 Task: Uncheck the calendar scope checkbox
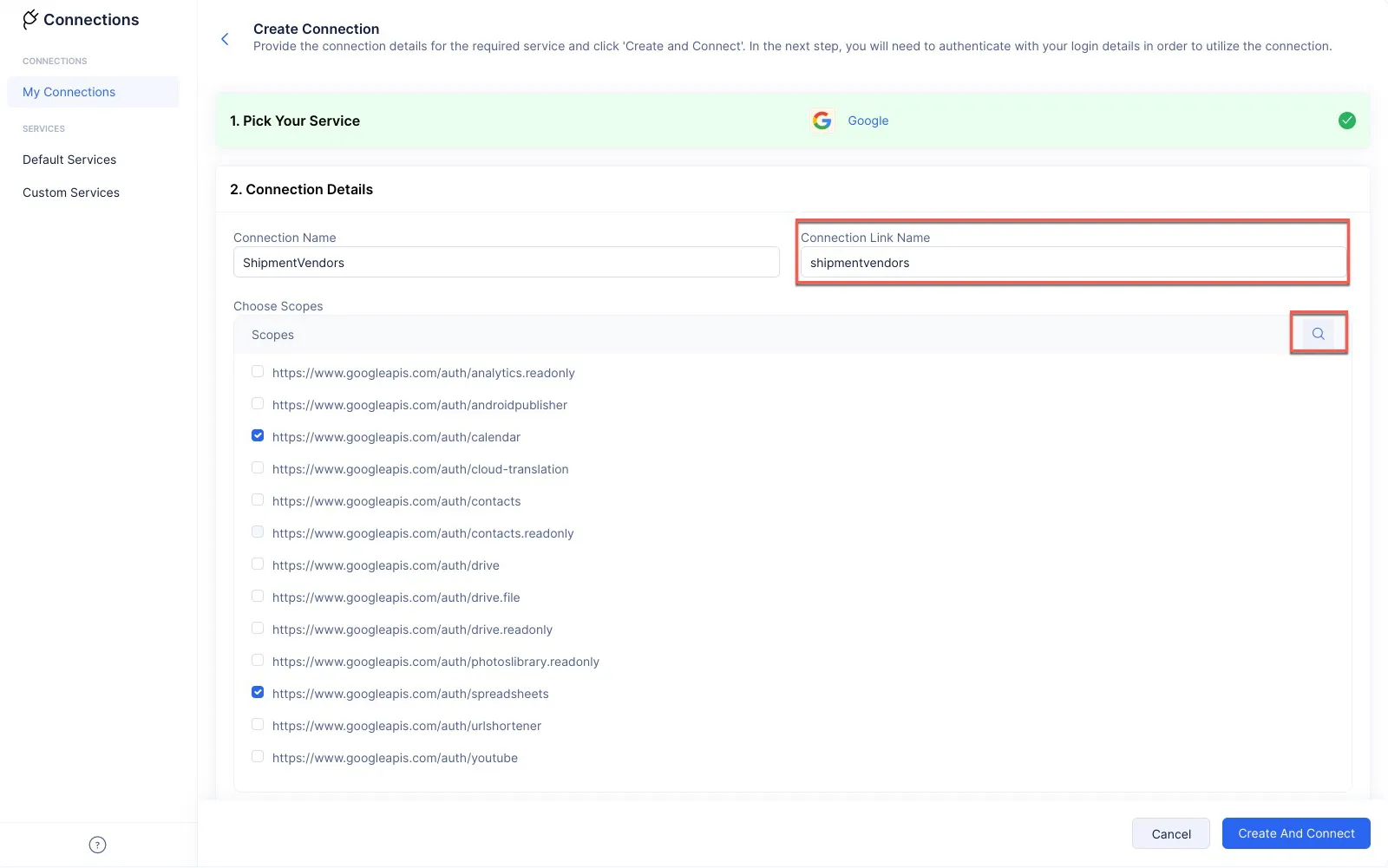tap(258, 436)
